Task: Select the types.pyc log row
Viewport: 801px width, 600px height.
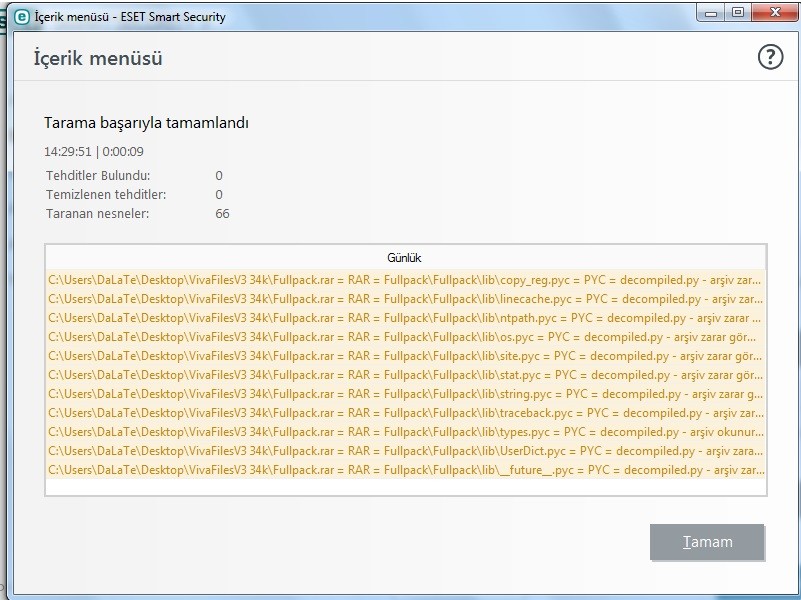Action: coord(406,431)
